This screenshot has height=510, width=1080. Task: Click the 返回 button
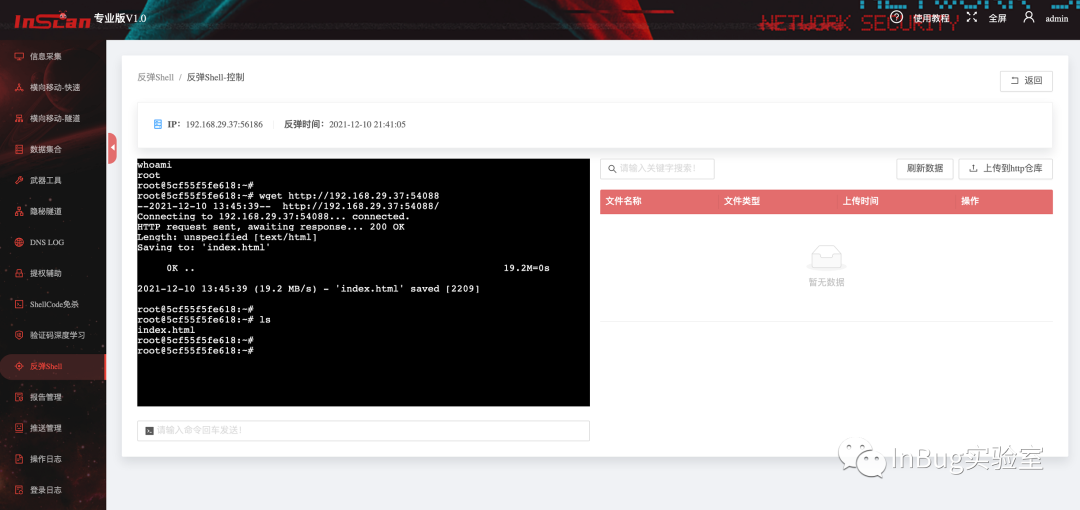click(x=1026, y=81)
